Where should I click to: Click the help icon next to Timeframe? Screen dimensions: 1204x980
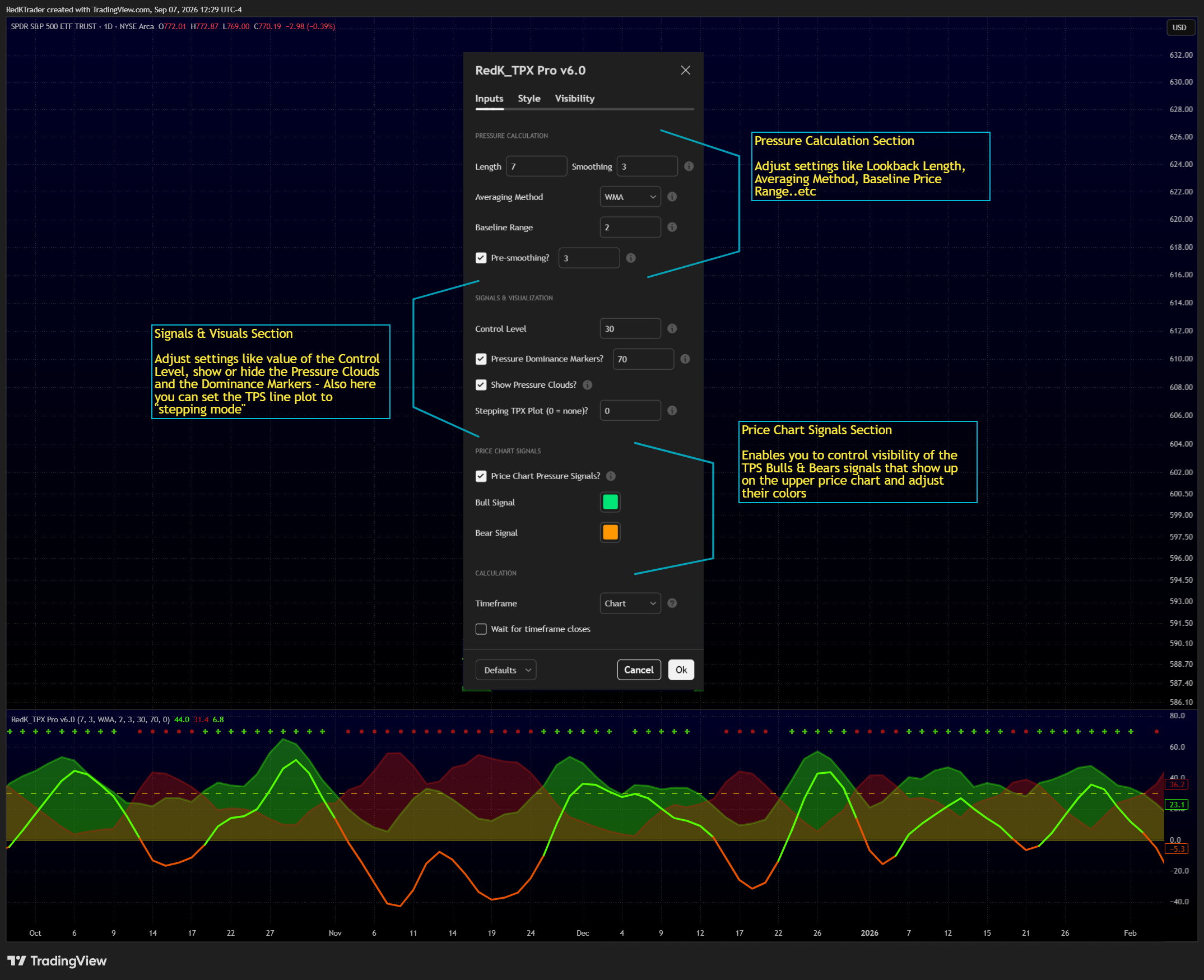point(672,603)
